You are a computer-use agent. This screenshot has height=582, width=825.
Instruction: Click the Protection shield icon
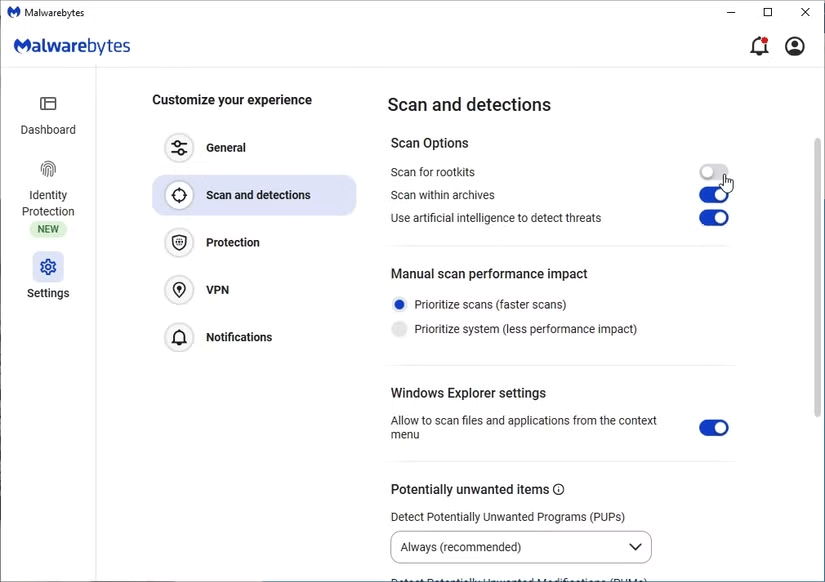pyautogui.click(x=179, y=243)
